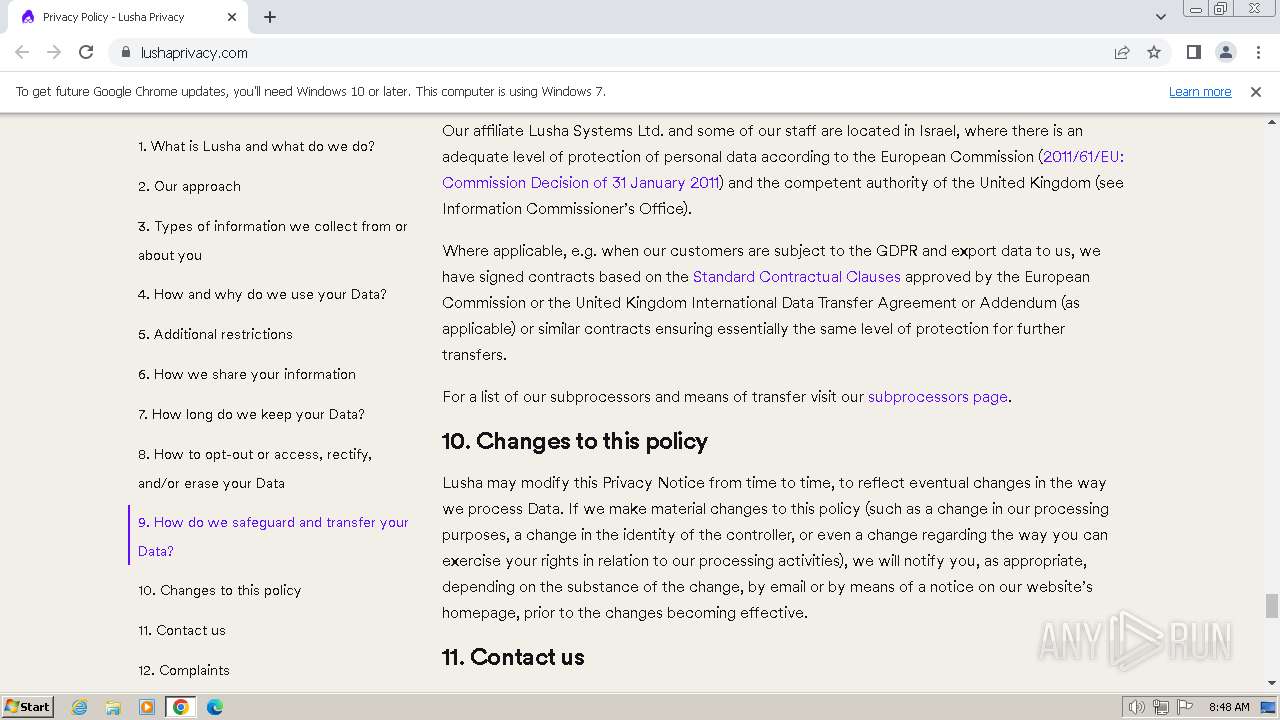Image resolution: width=1280 pixels, height=720 pixels.
Task: Open Chrome side panel
Action: [x=1193, y=53]
